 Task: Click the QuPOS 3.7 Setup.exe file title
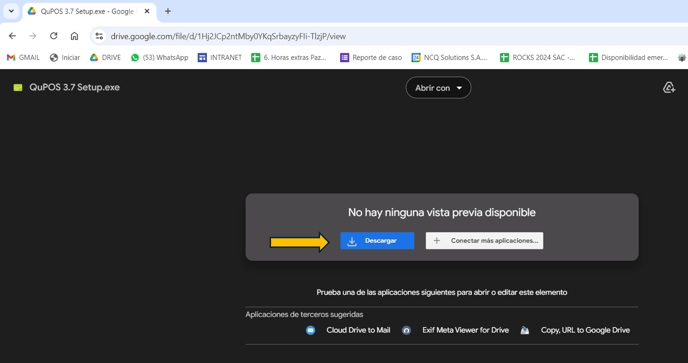pyautogui.click(x=75, y=87)
